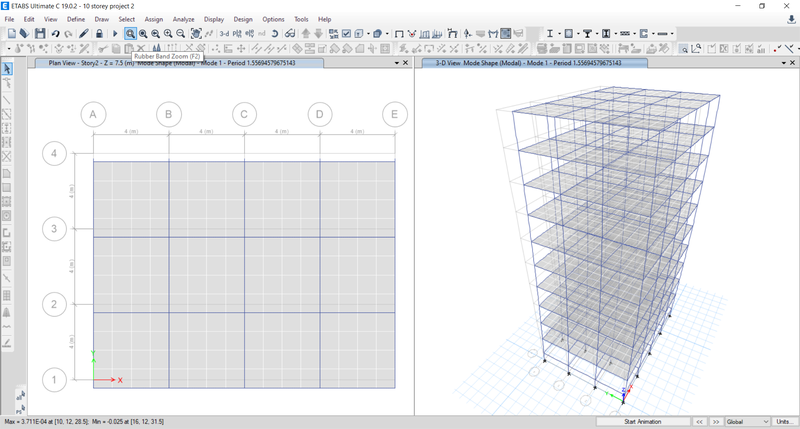
Task: Open the Define menu
Action: pos(76,19)
